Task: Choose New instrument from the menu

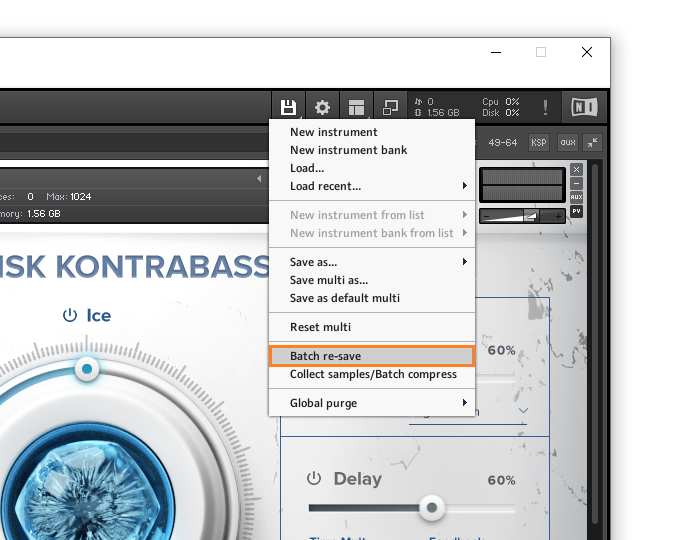Action: 372,132
